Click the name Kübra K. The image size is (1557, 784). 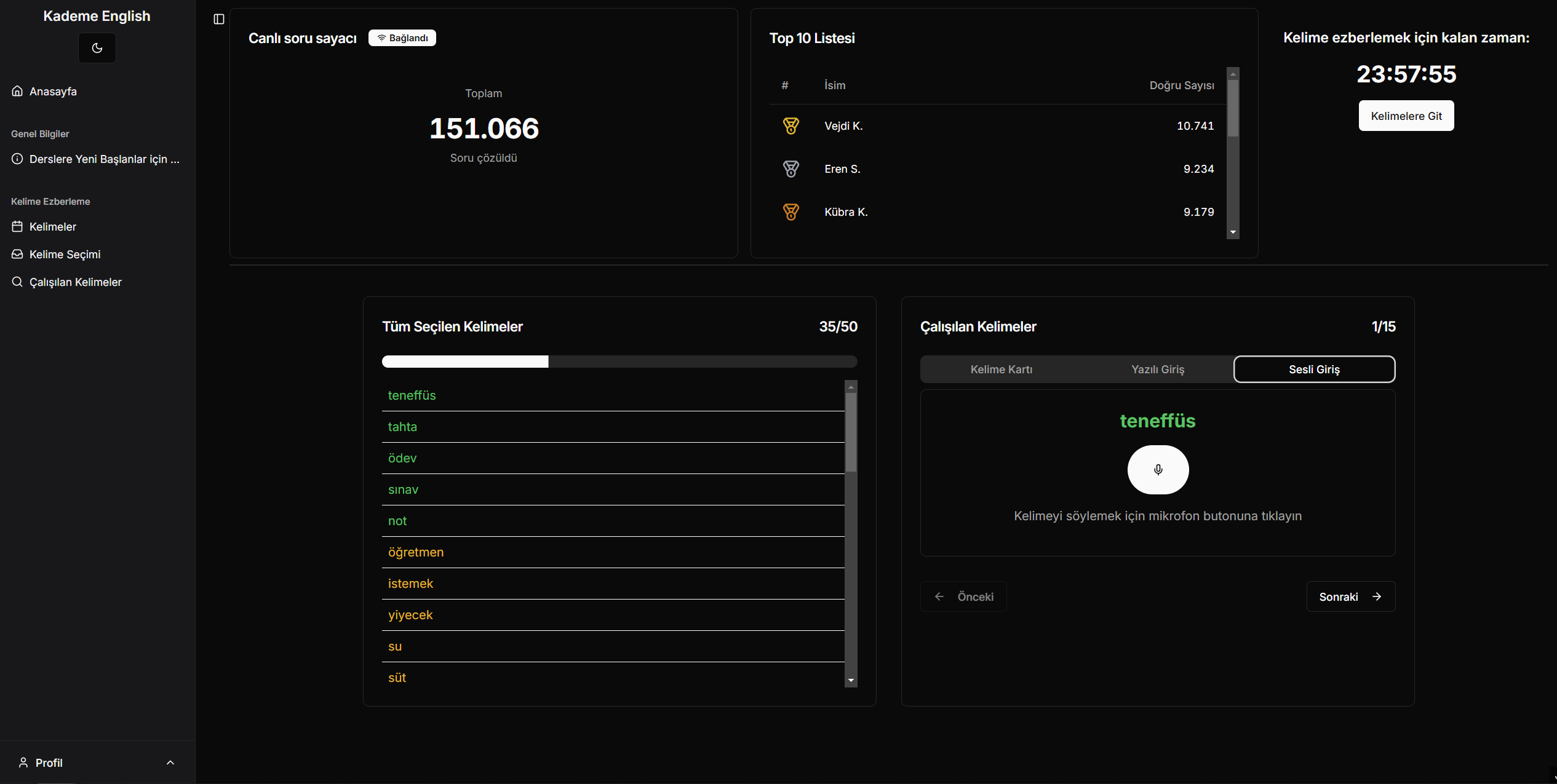coord(846,212)
